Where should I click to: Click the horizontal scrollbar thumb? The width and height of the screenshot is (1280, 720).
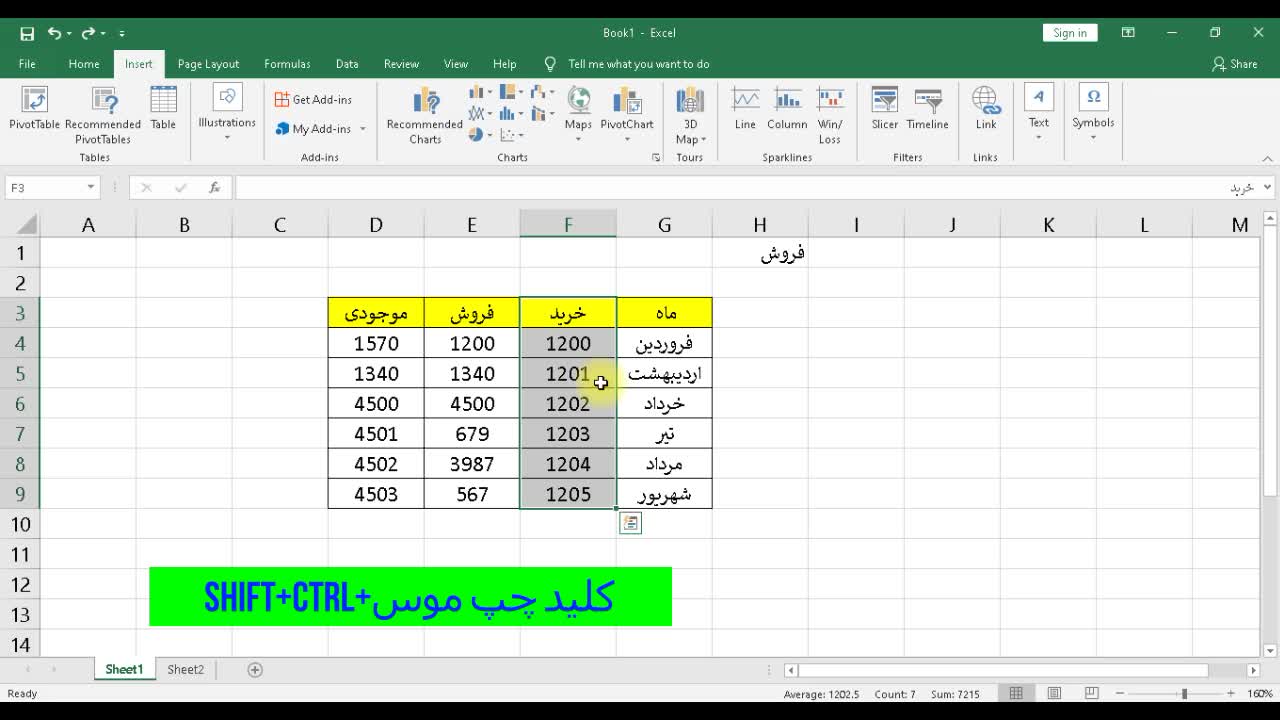click(1002, 670)
